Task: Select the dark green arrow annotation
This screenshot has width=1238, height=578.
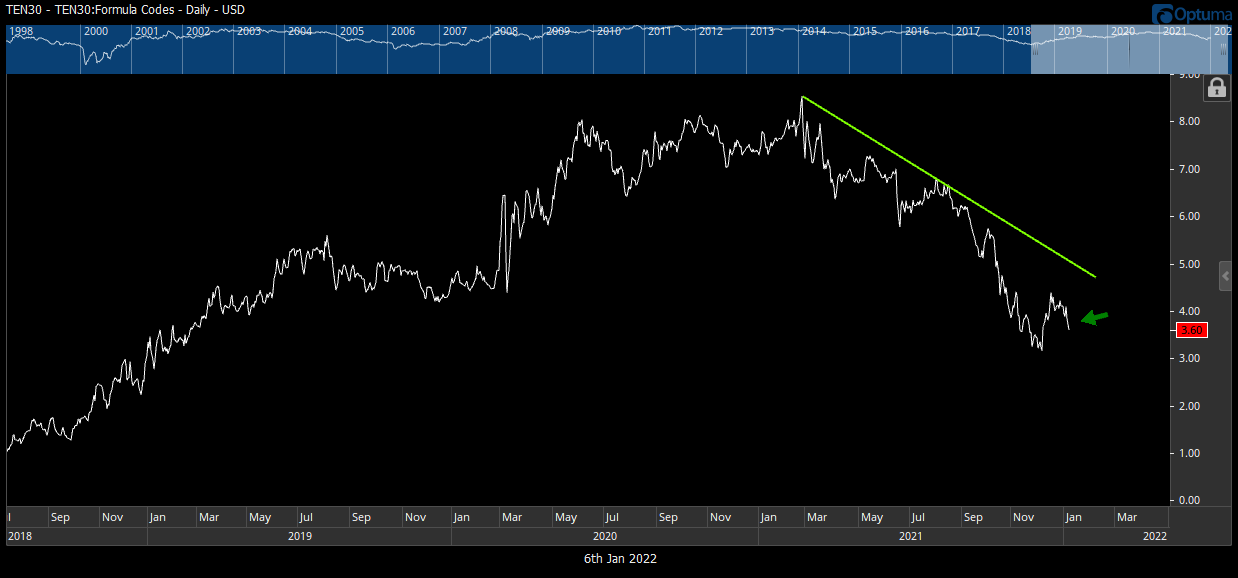Action: [x=1095, y=318]
